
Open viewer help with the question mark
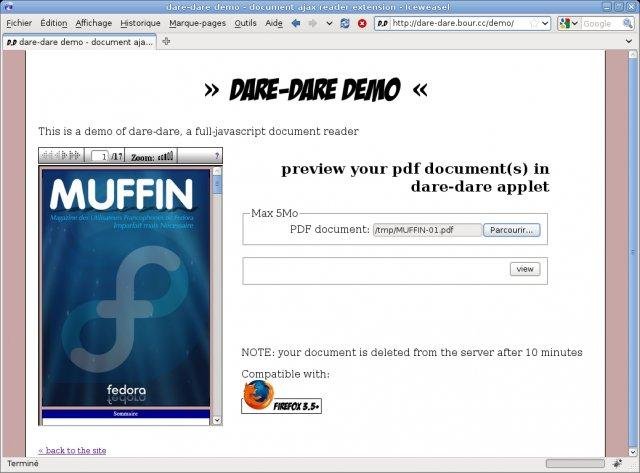pyautogui.click(x=217, y=156)
